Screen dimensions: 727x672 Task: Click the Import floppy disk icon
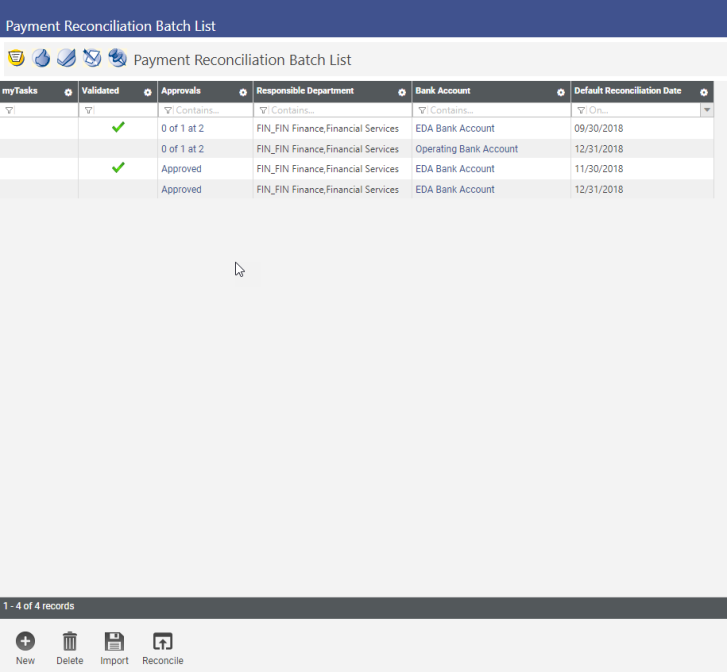tap(114, 642)
